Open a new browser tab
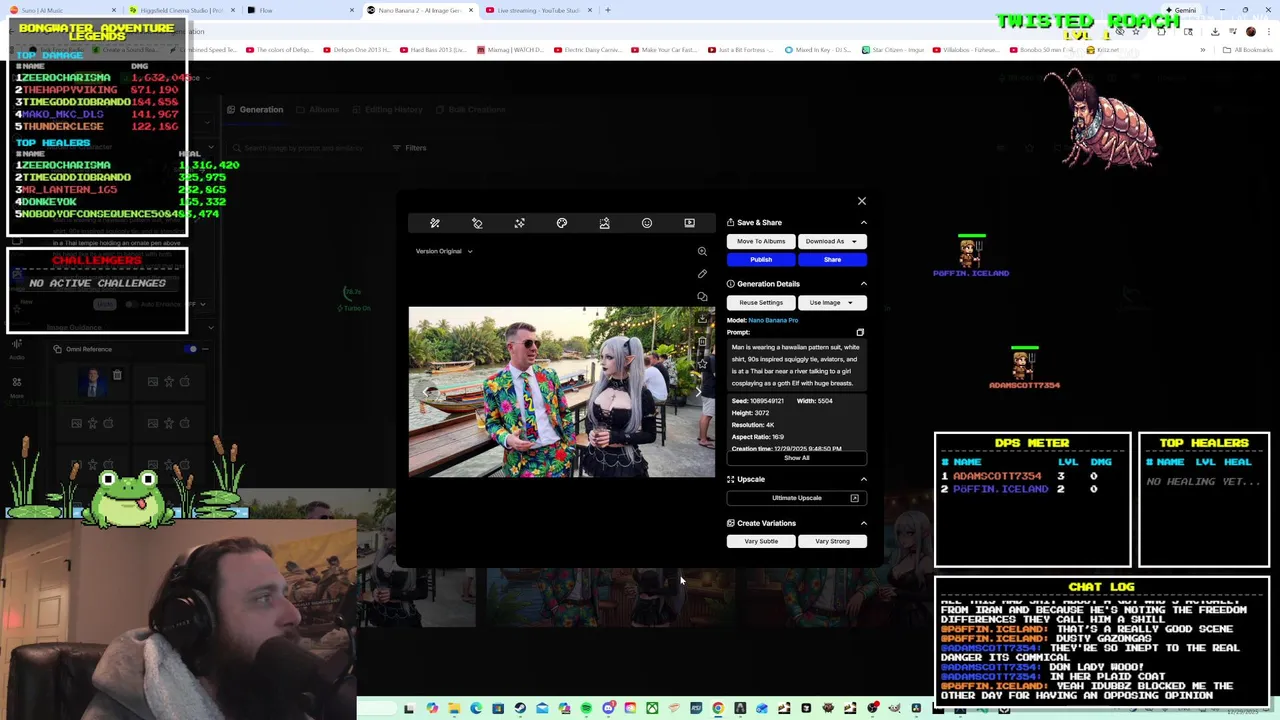This screenshot has width=1280, height=720. click(x=608, y=10)
